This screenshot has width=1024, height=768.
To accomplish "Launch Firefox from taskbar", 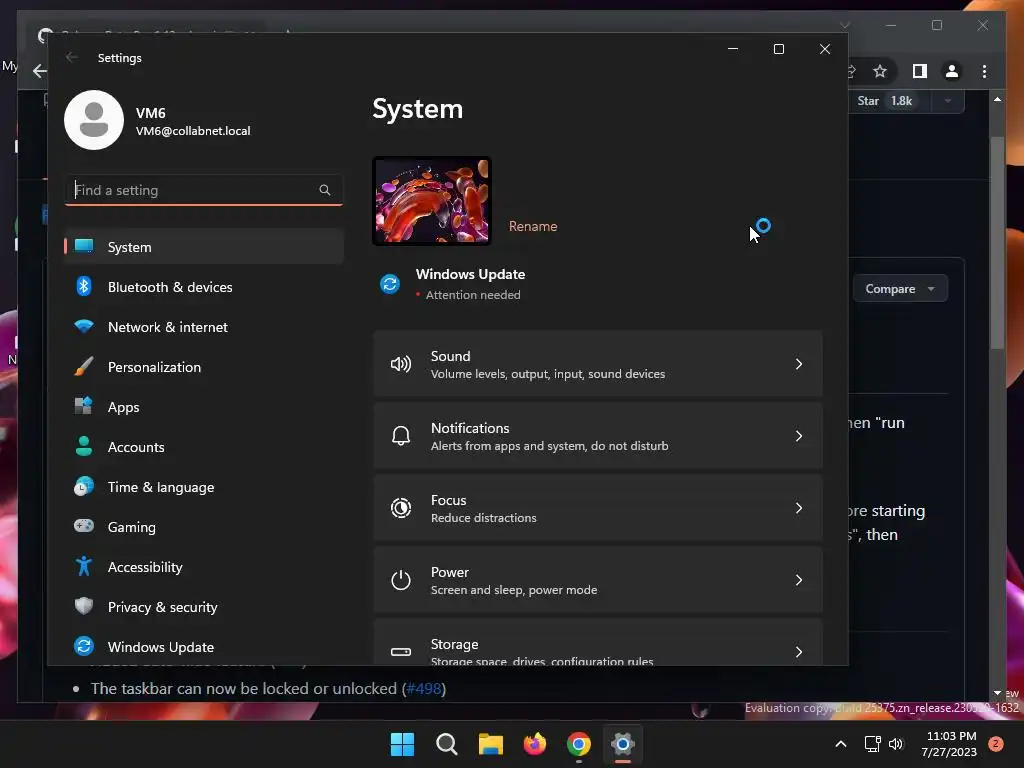I will click(x=535, y=744).
